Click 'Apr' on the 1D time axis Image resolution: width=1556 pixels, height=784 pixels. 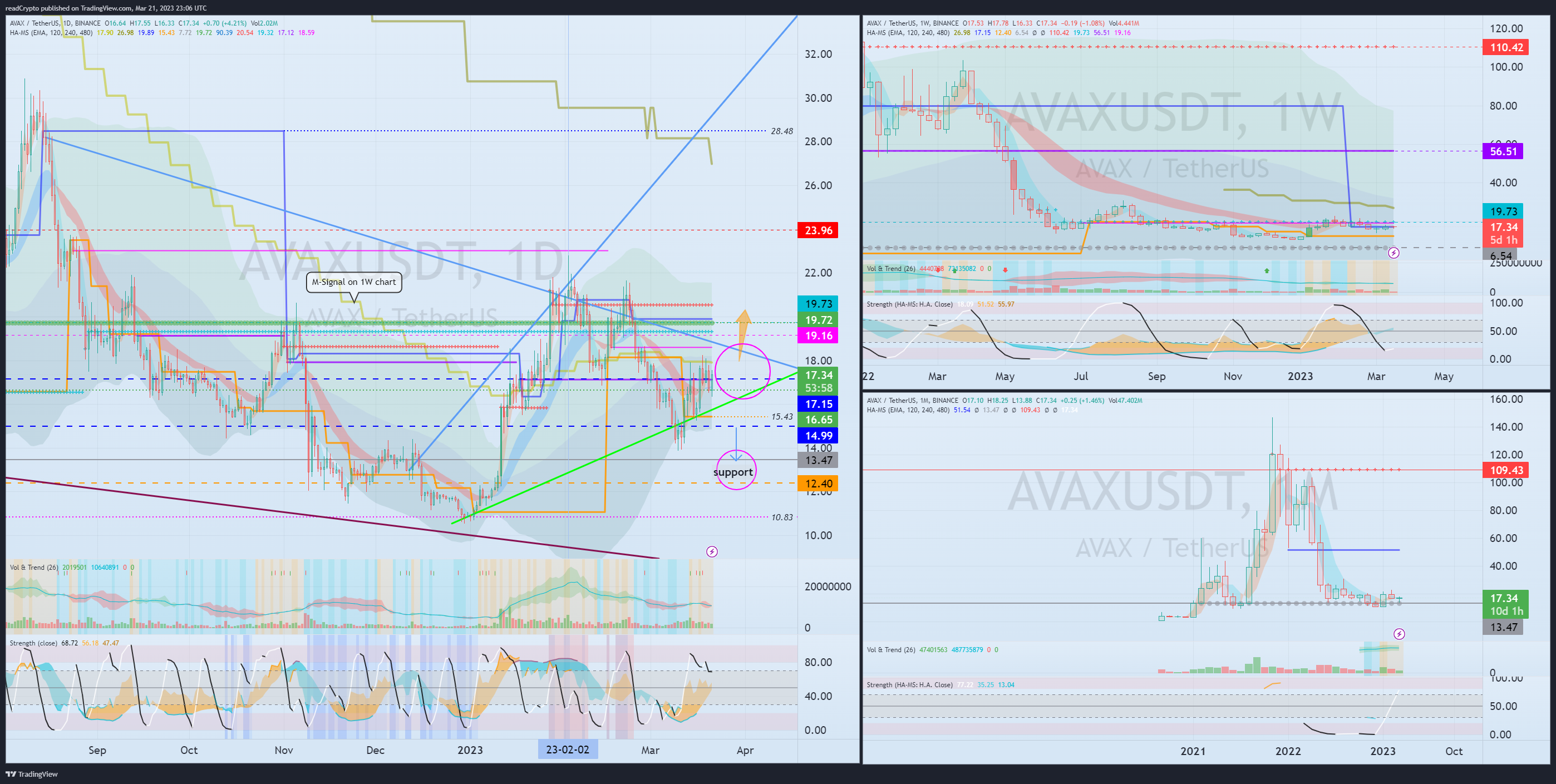pos(745,750)
